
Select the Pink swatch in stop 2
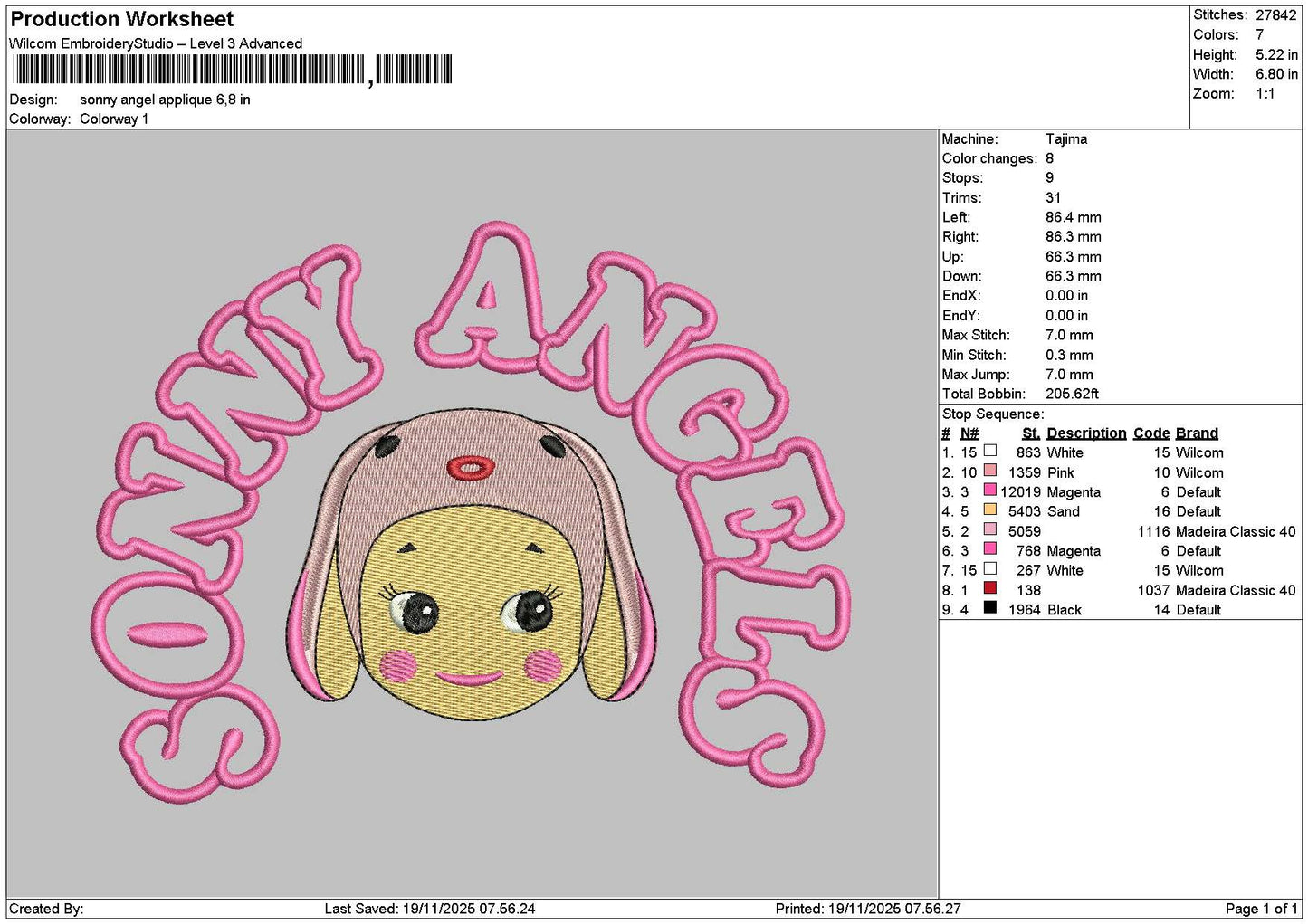point(990,471)
